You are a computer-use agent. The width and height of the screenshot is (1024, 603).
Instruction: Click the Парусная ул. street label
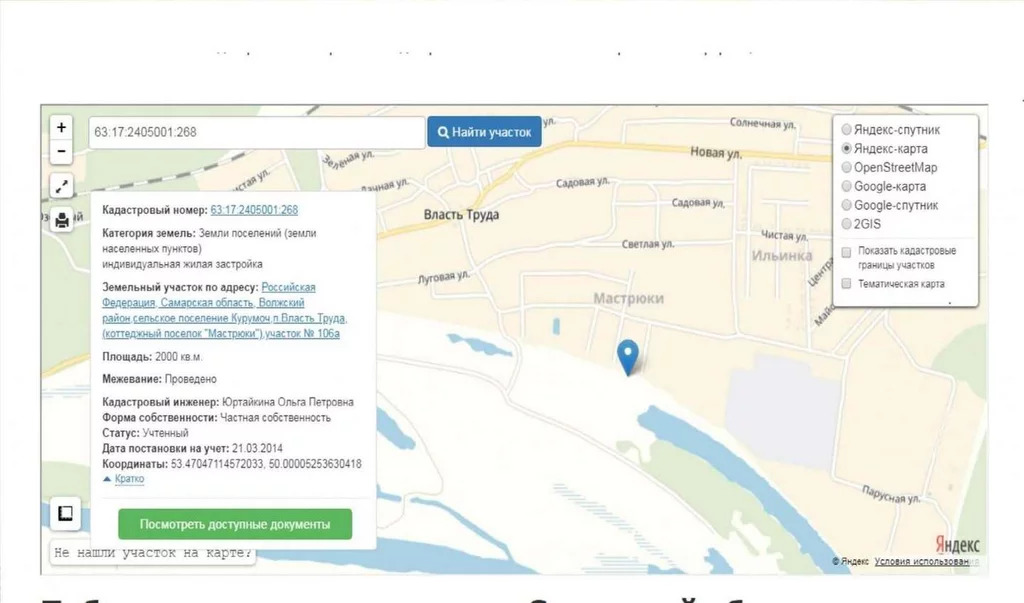[890, 494]
